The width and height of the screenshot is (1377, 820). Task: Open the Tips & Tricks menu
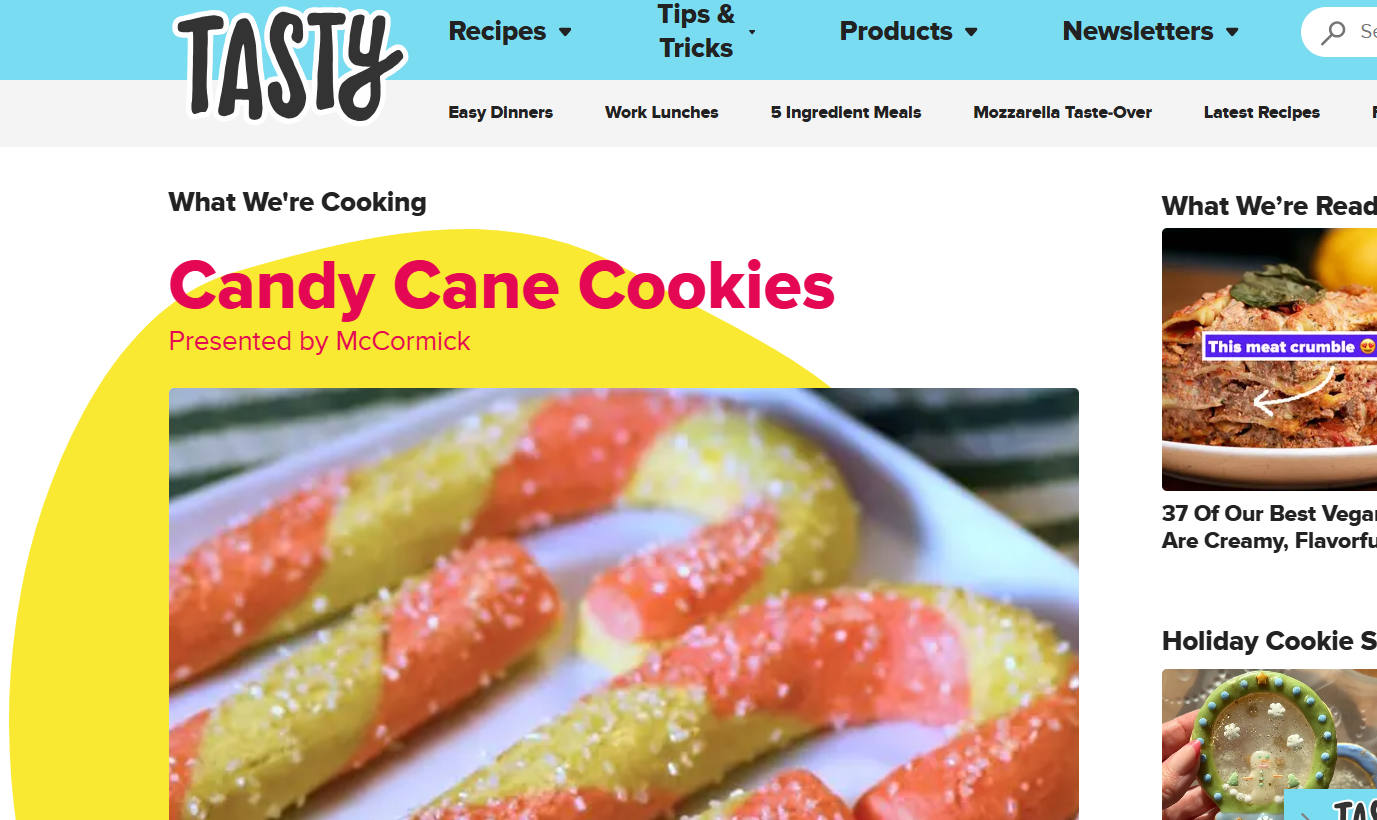tap(696, 31)
